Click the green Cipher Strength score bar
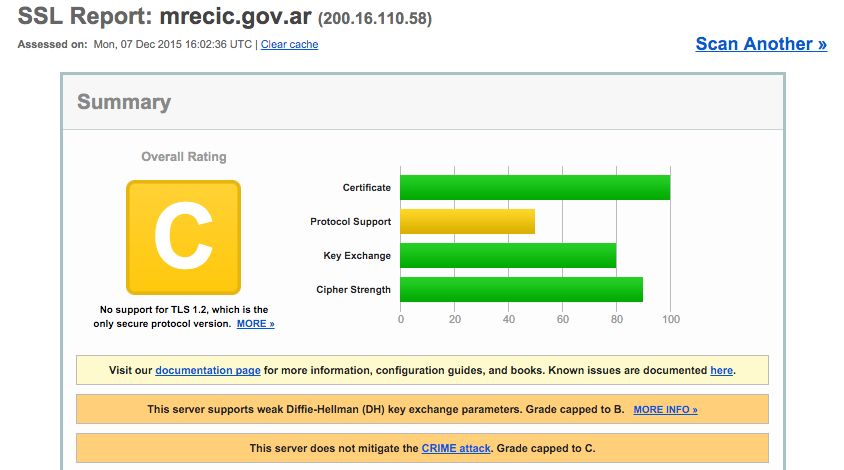844x470 pixels. coord(522,289)
